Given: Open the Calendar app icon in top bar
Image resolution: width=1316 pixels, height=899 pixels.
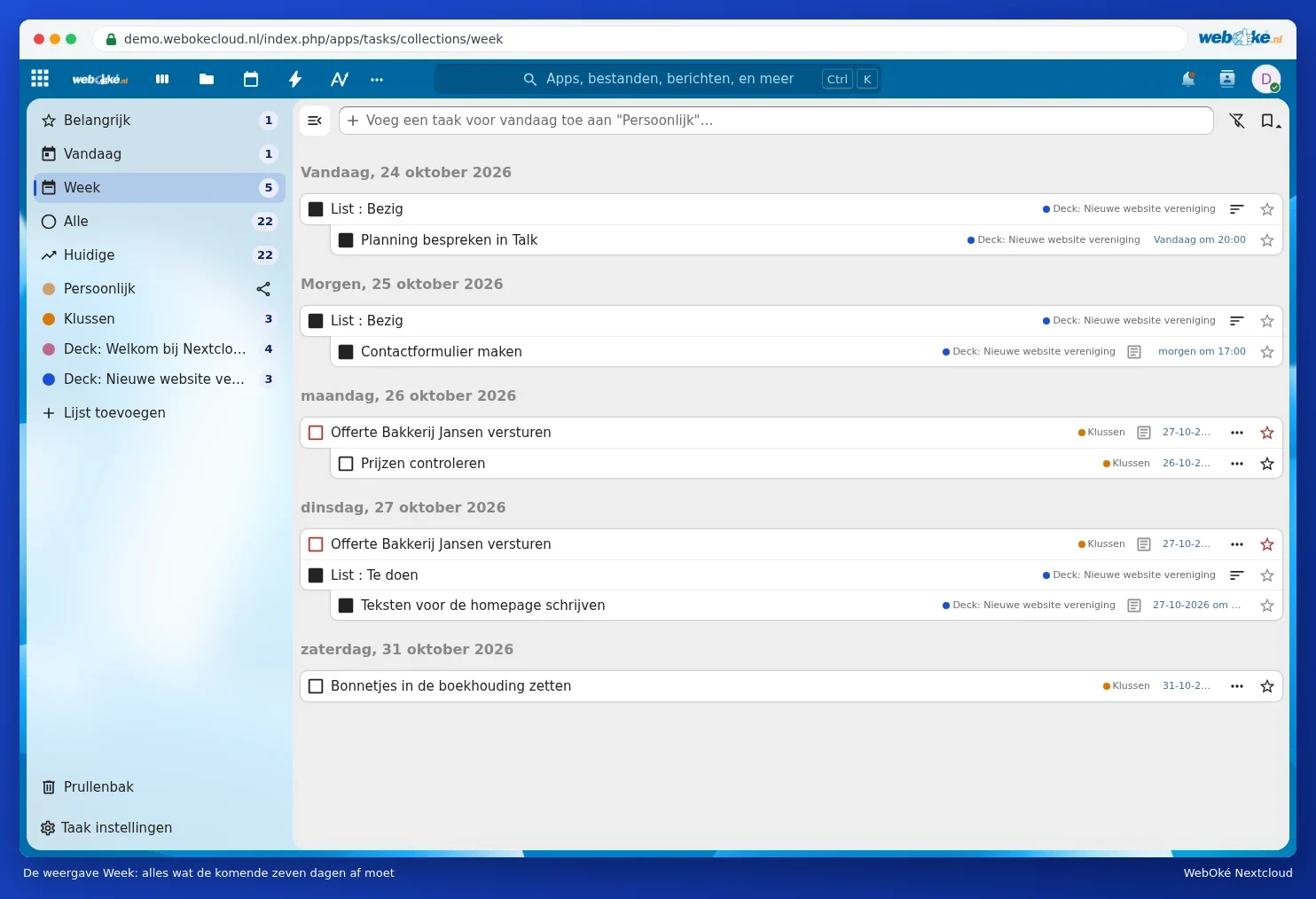Looking at the screenshot, I should [x=251, y=79].
